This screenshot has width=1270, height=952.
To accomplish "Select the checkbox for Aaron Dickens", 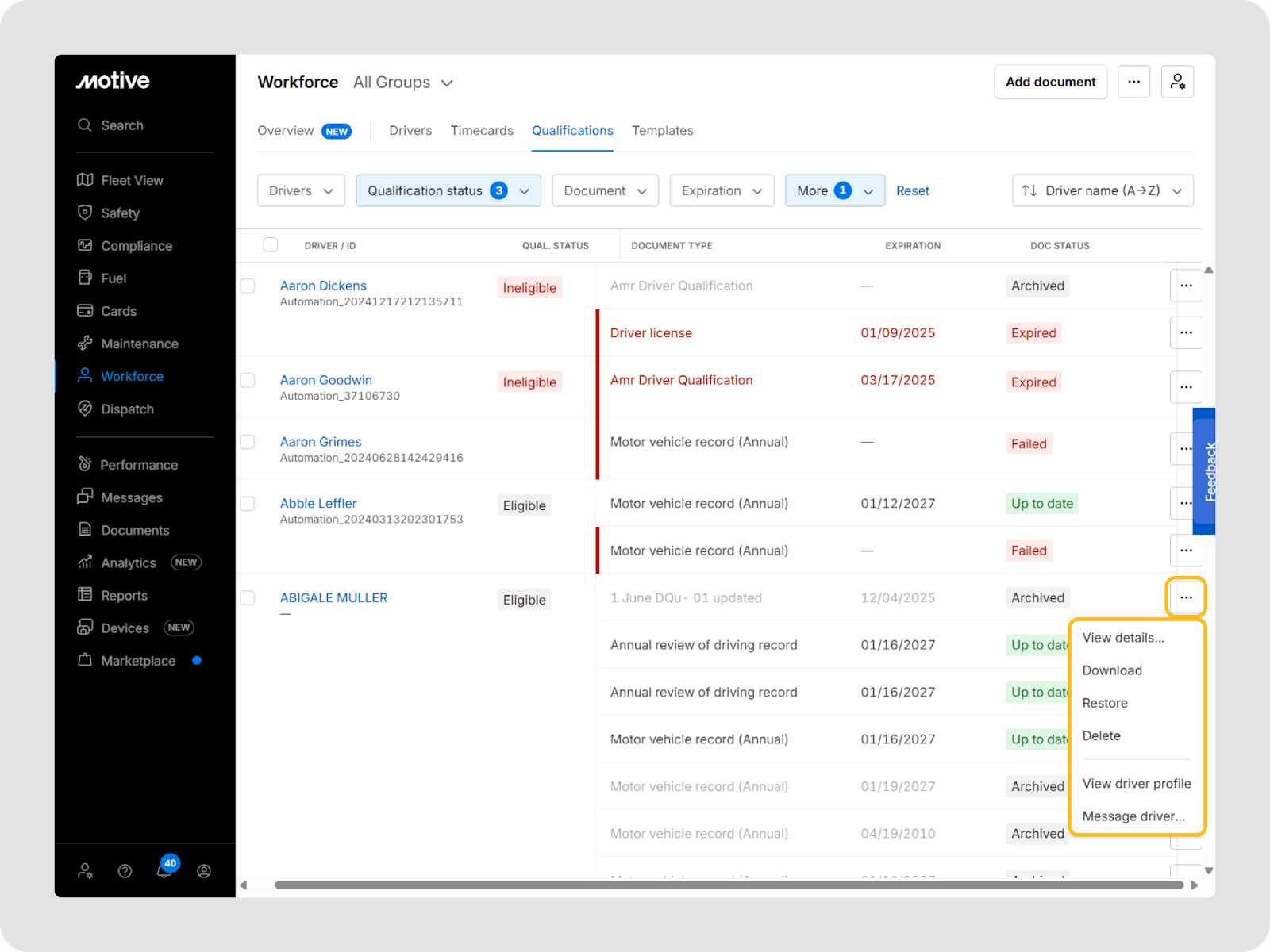I will pyautogui.click(x=248, y=286).
